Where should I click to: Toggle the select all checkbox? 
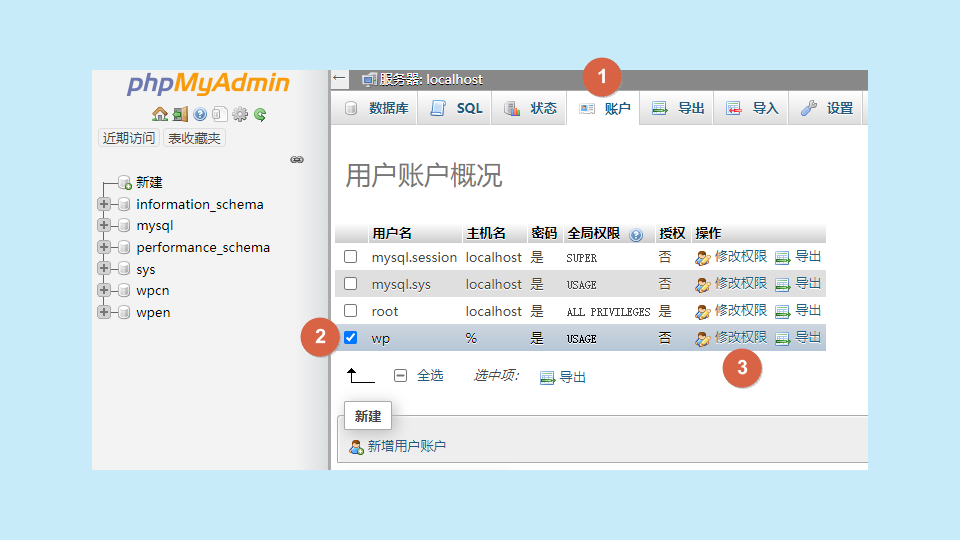point(400,375)
